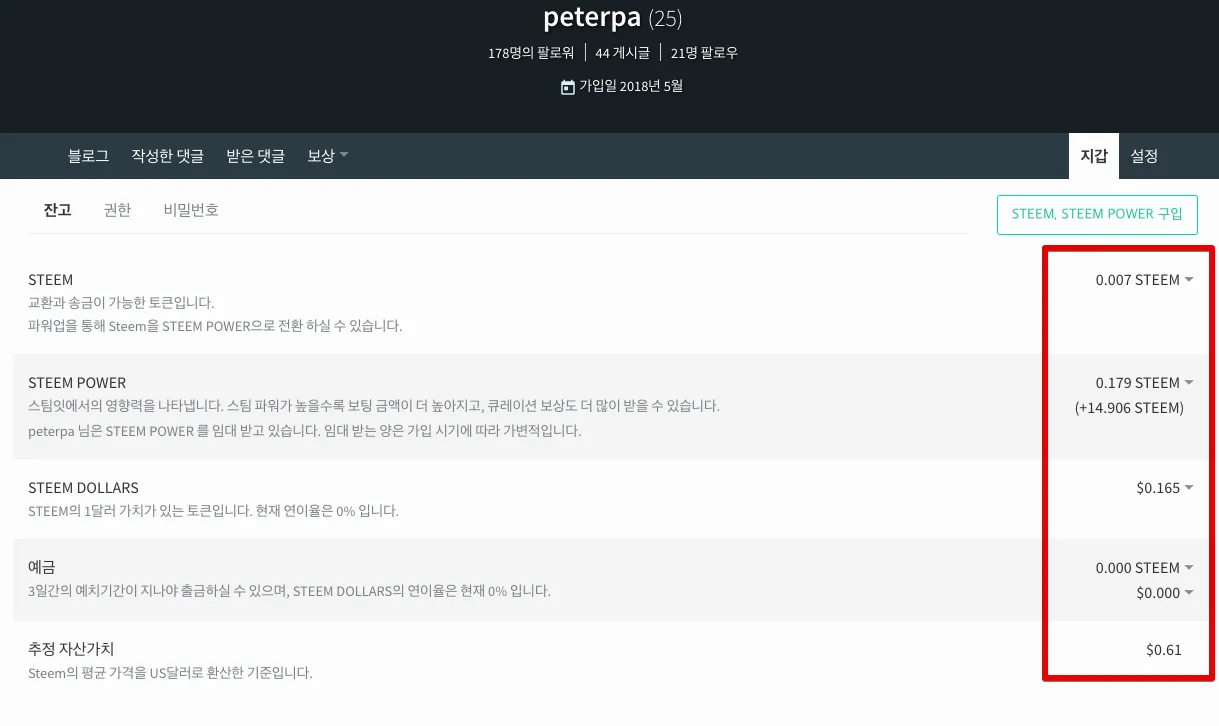1219x726 pixels.
Task: Click the calendar icon beside join date
Action: click(x=568, y=87)
